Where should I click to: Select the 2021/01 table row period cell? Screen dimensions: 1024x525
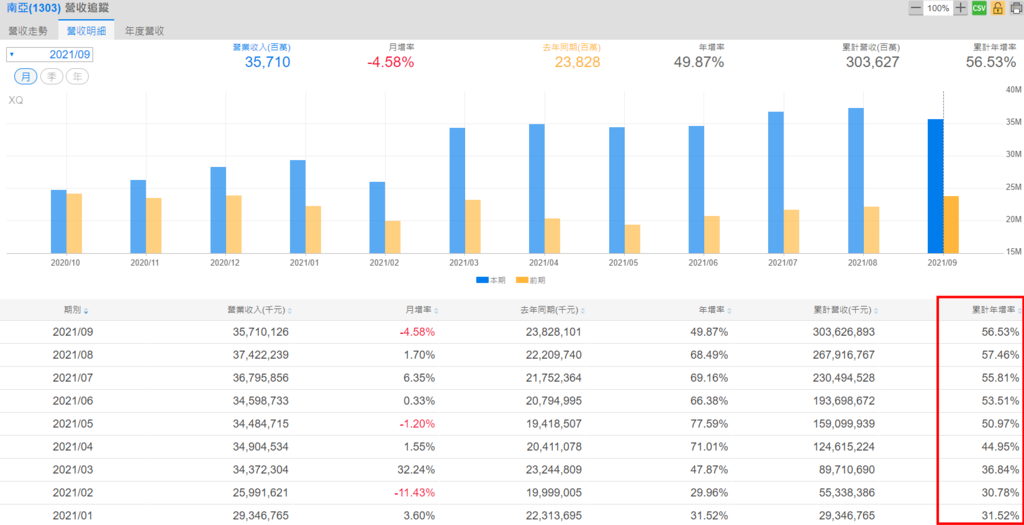(71, 516)
